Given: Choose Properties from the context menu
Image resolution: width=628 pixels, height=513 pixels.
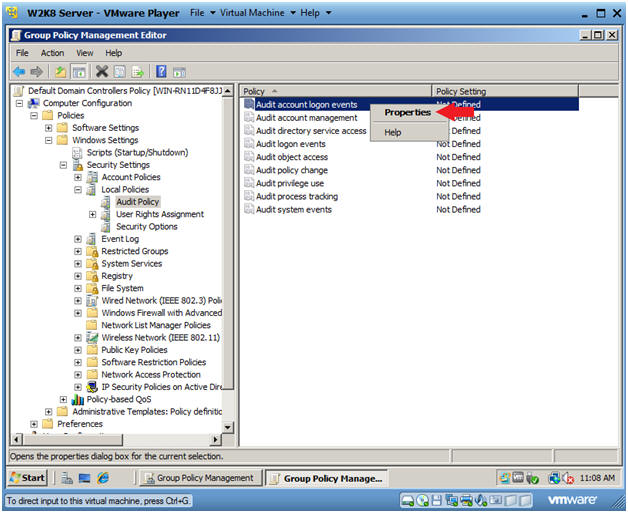Looking at the screenshot, I should [408, 113].
